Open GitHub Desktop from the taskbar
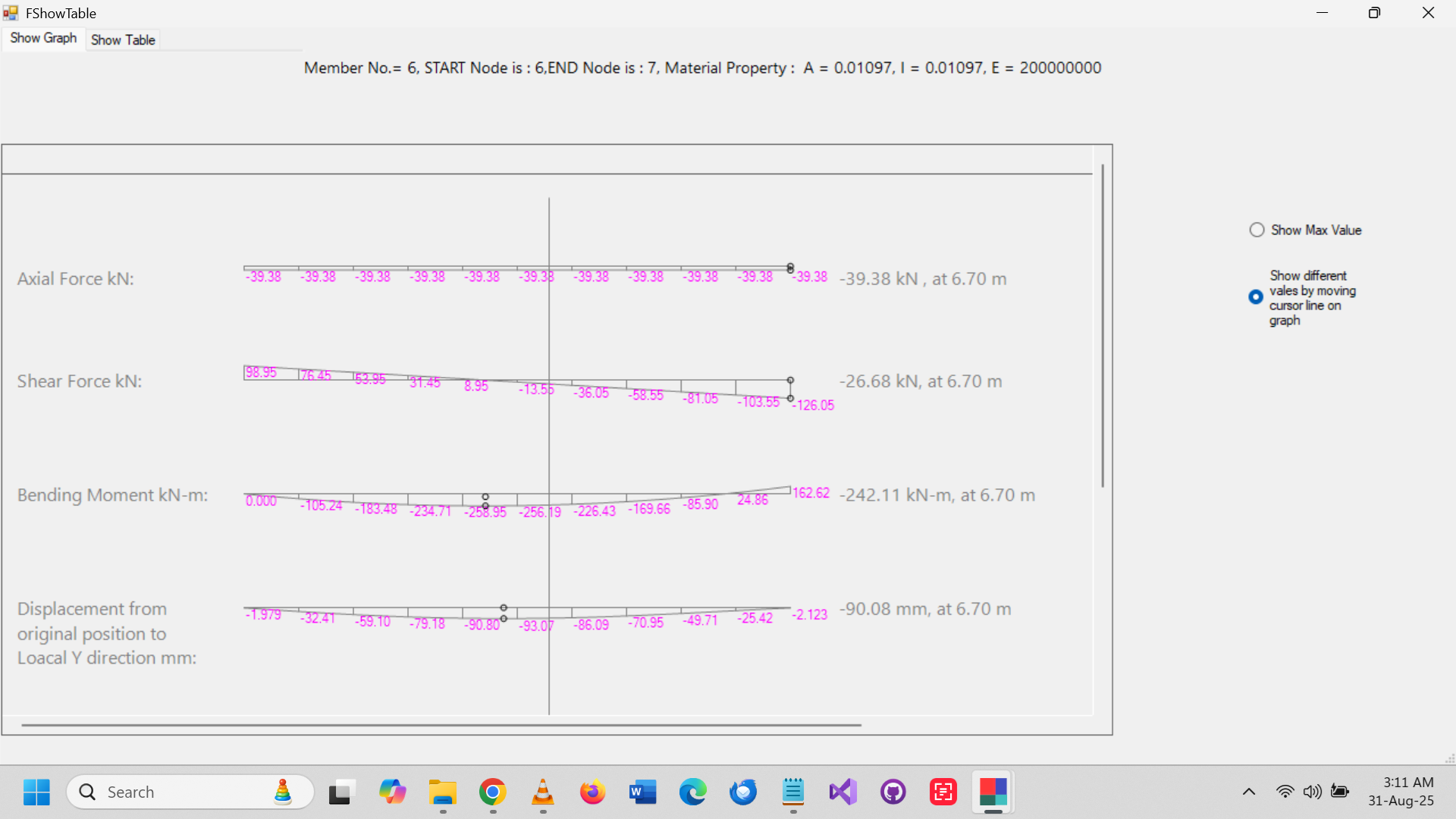The width and height of the screenshot is (1456, 819). click(x=893, y=792)
